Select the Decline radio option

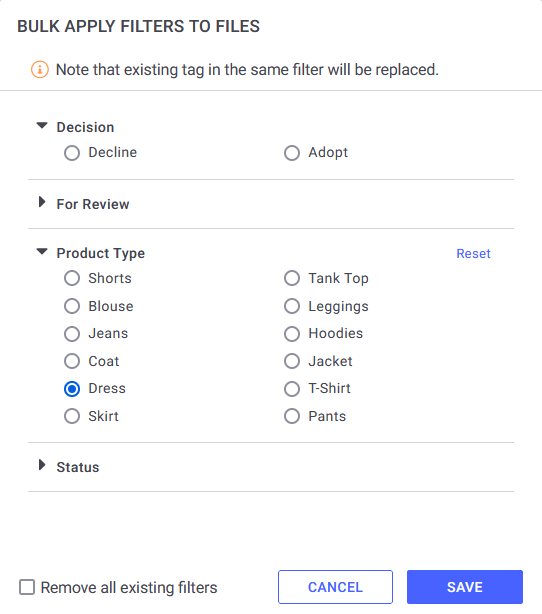[72, 153]
